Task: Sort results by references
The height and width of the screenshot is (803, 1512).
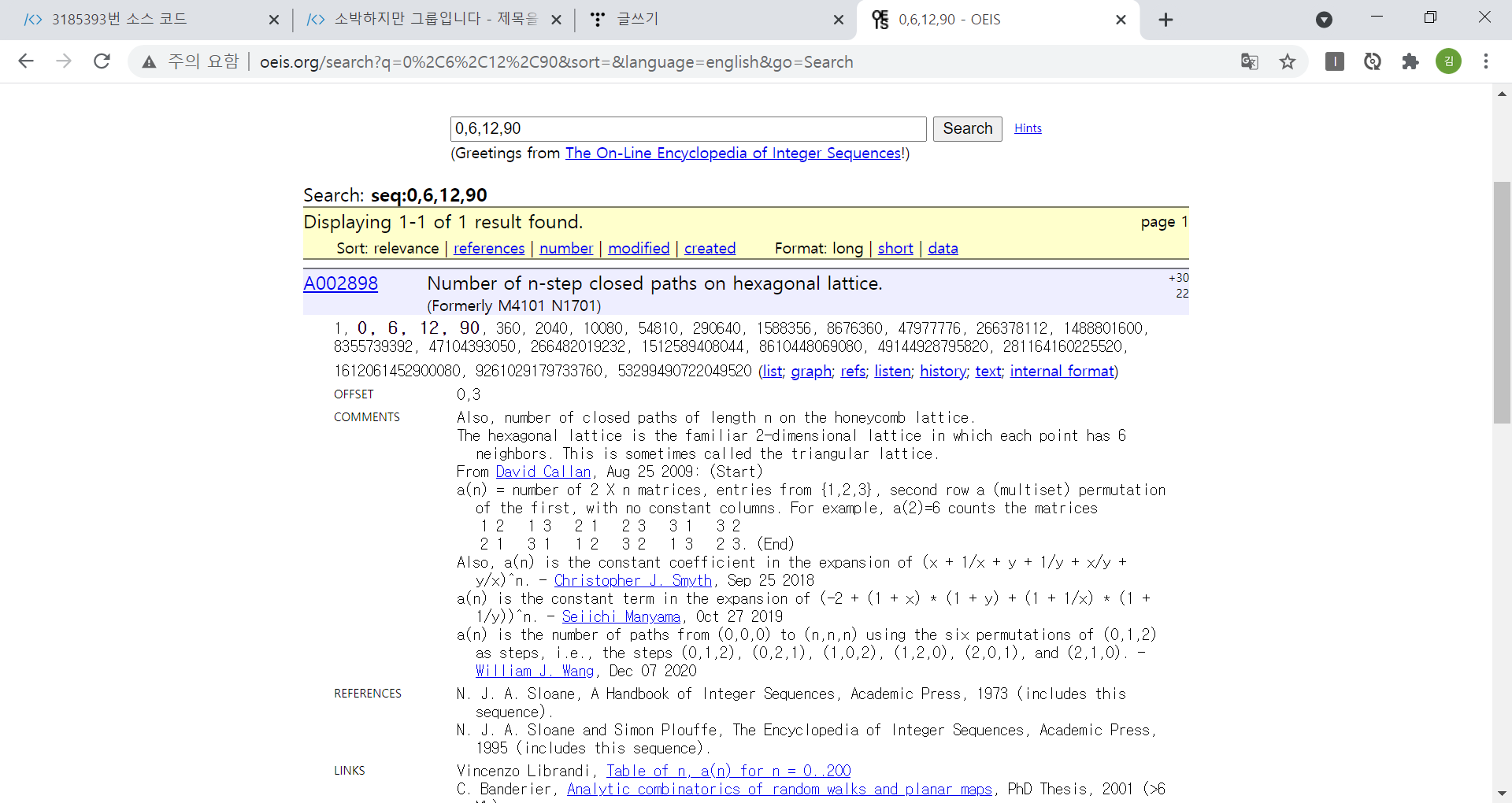Action: click(x=489, y=248)
